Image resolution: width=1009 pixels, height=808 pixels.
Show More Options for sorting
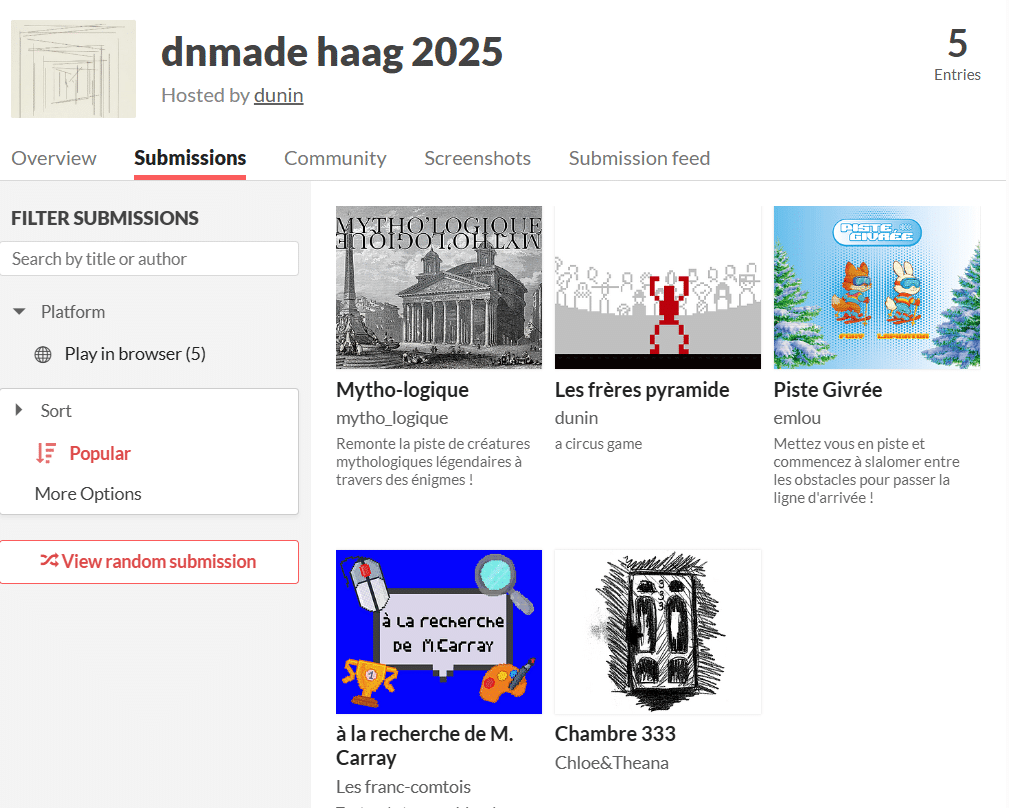[x=88, y=494]
